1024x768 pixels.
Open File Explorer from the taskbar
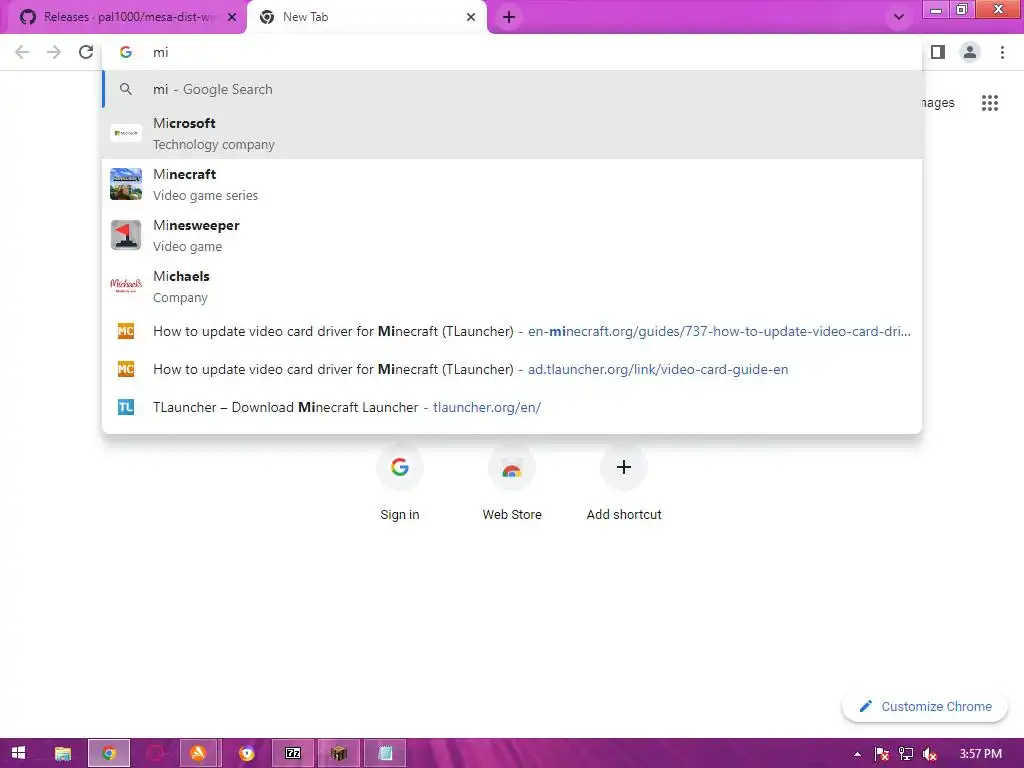pos(63,753)
